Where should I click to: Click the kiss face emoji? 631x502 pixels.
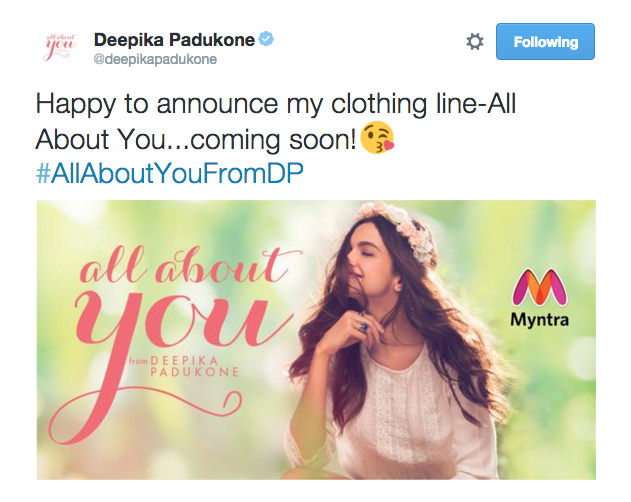point(377,140)
